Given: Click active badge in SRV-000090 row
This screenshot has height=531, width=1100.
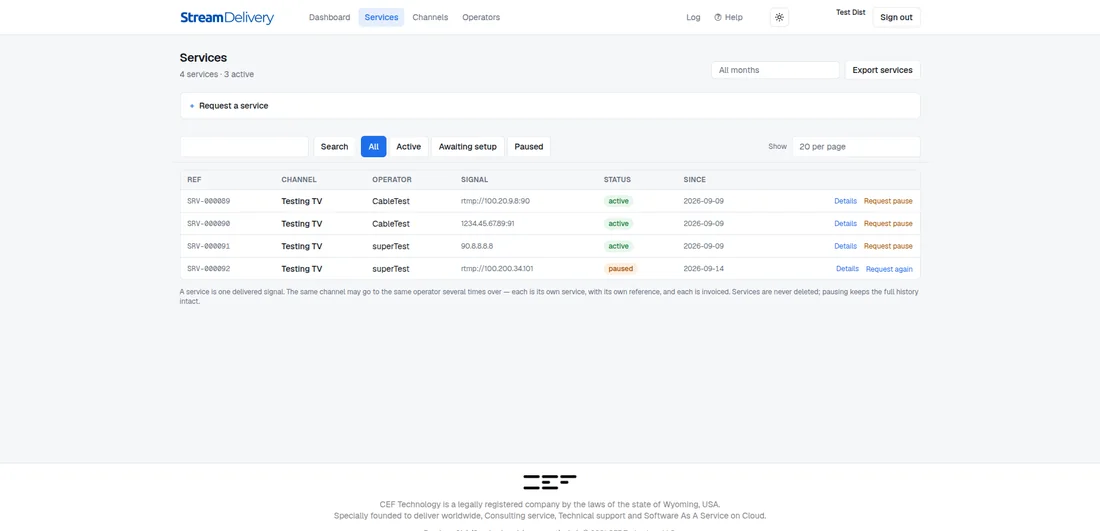Looking at the screenshot, I should point(618,224).
